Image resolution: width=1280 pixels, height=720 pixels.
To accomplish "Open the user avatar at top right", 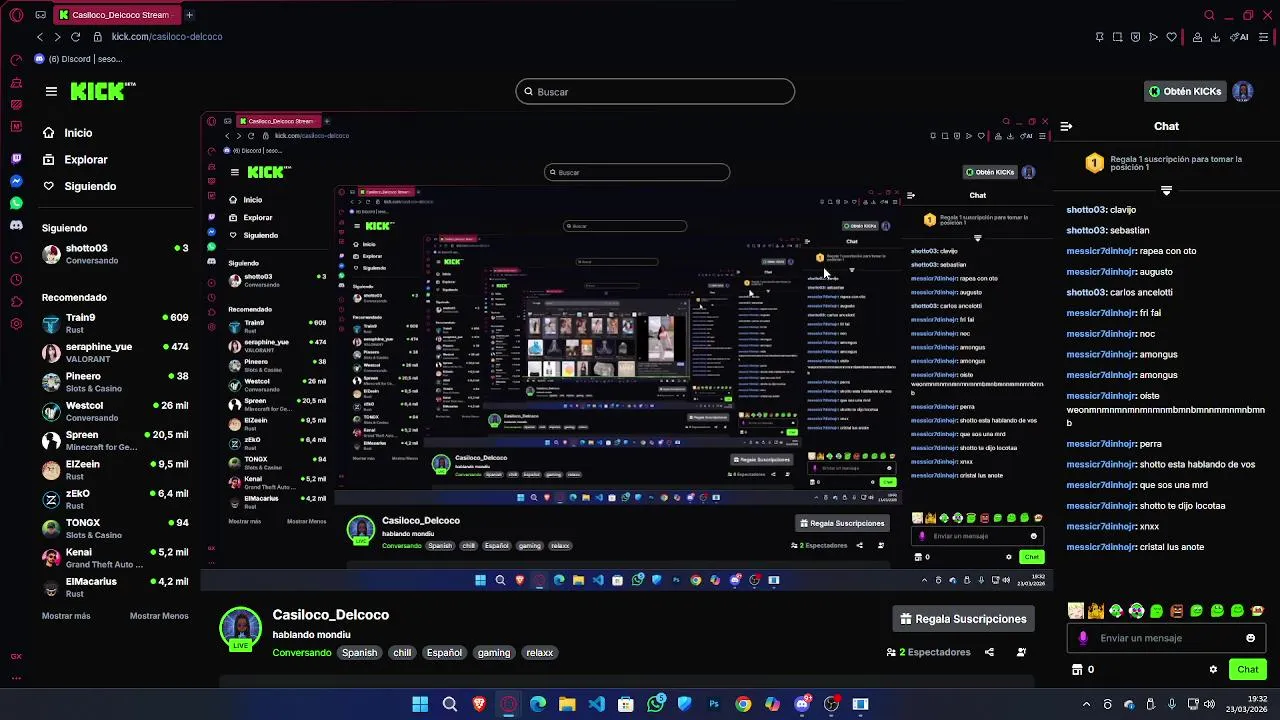I will click(x=1243, y=91).
